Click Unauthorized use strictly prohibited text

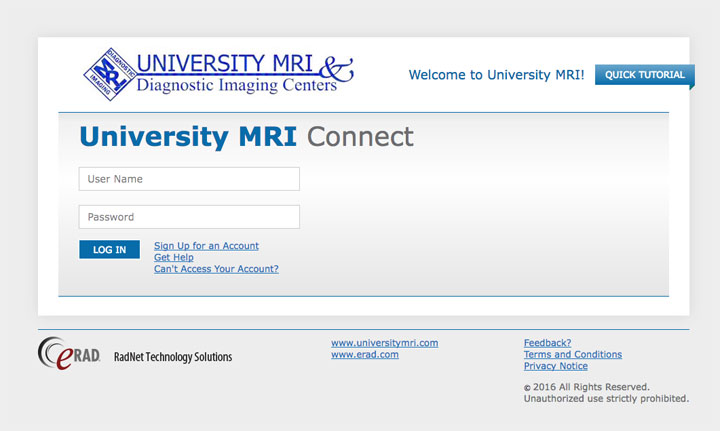[x=607, y=398]
